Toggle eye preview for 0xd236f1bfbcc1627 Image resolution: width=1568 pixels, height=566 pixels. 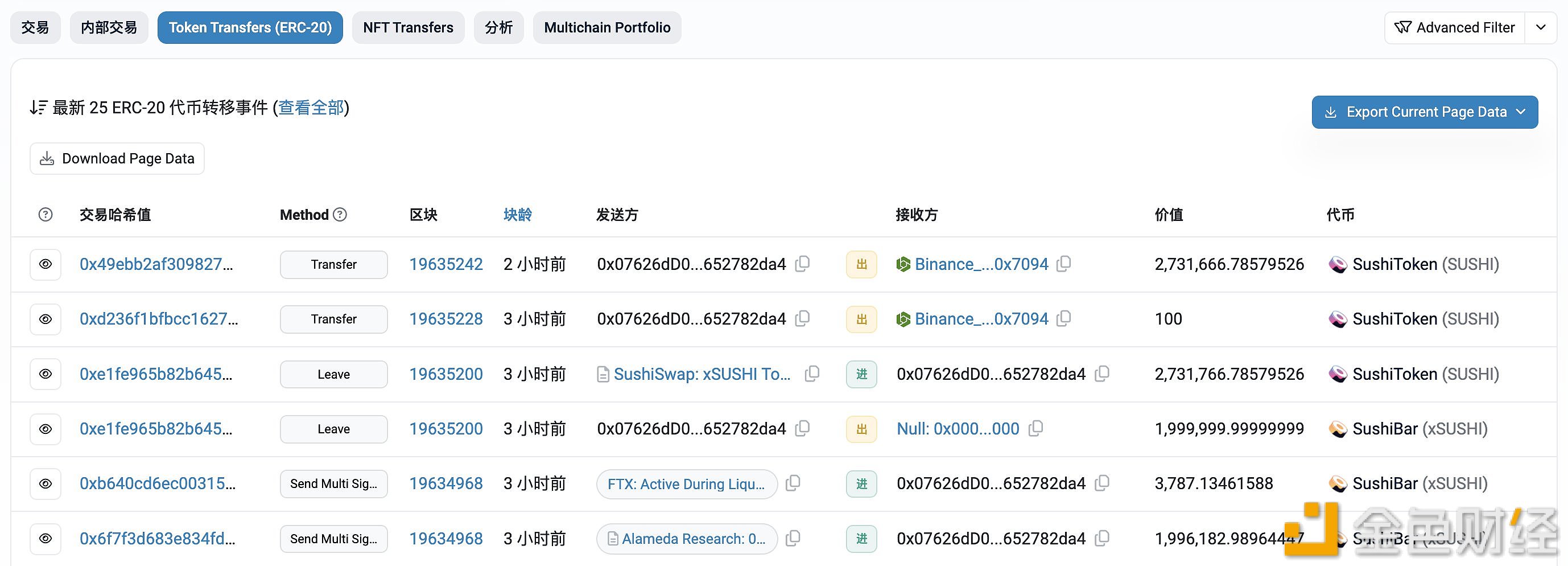coord(46,319)
